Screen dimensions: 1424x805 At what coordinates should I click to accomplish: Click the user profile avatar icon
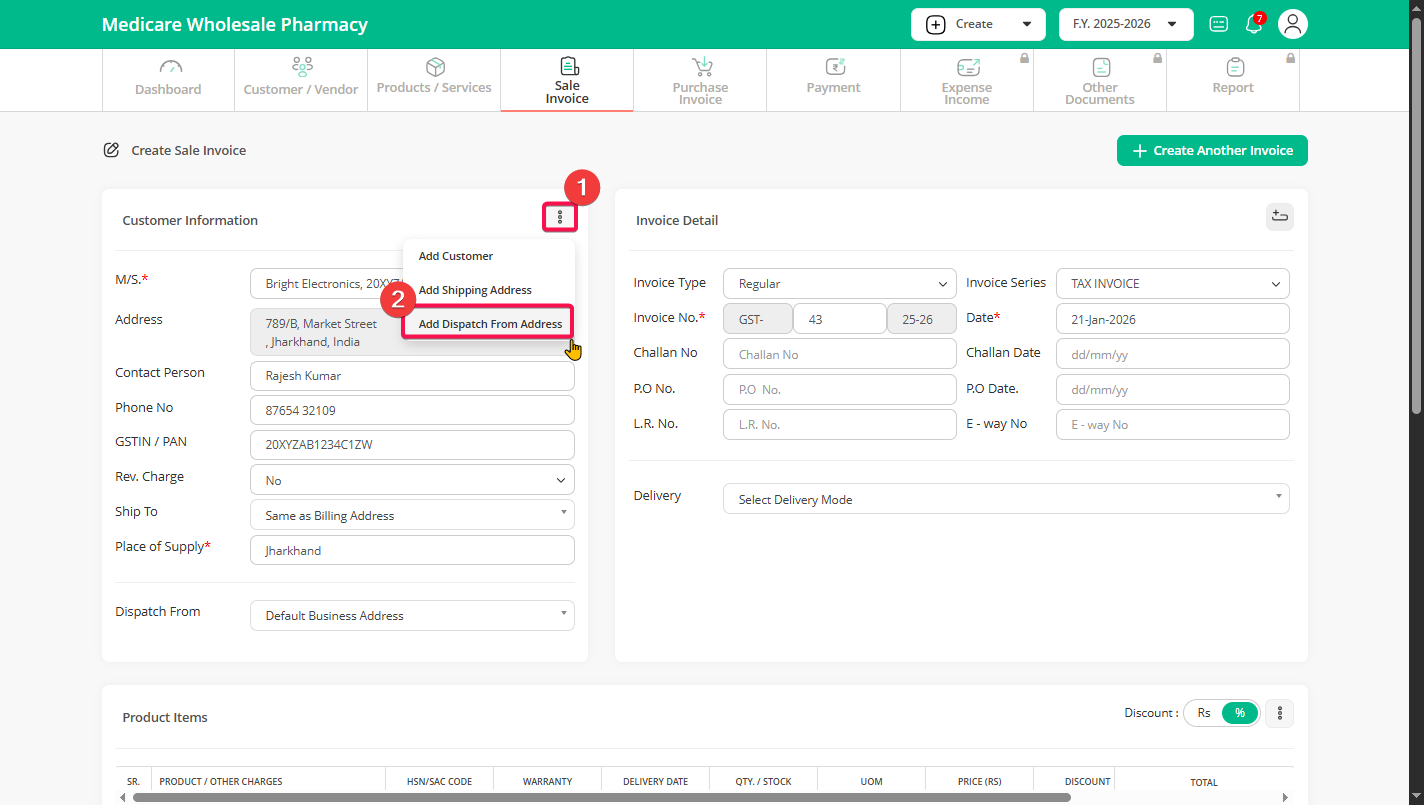1293,25
